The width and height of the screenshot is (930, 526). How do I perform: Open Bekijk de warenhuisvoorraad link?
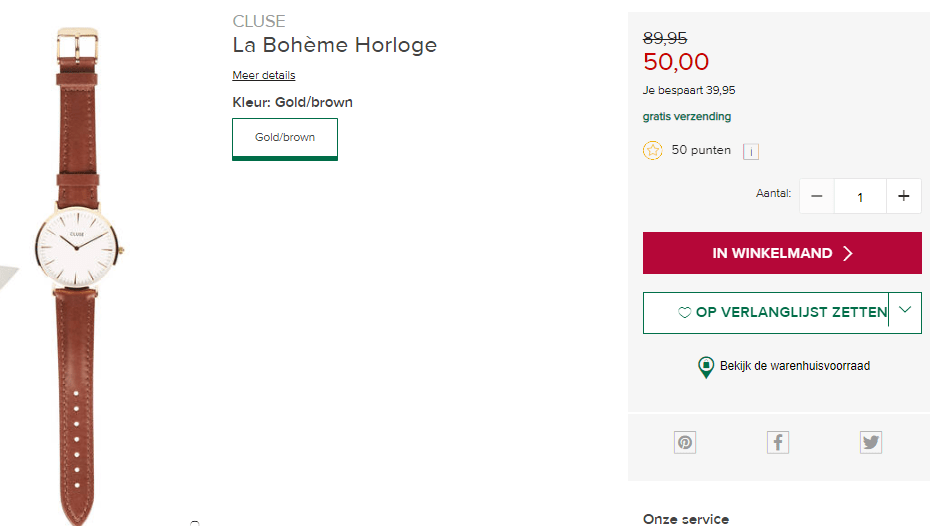[x=795, y=366]
